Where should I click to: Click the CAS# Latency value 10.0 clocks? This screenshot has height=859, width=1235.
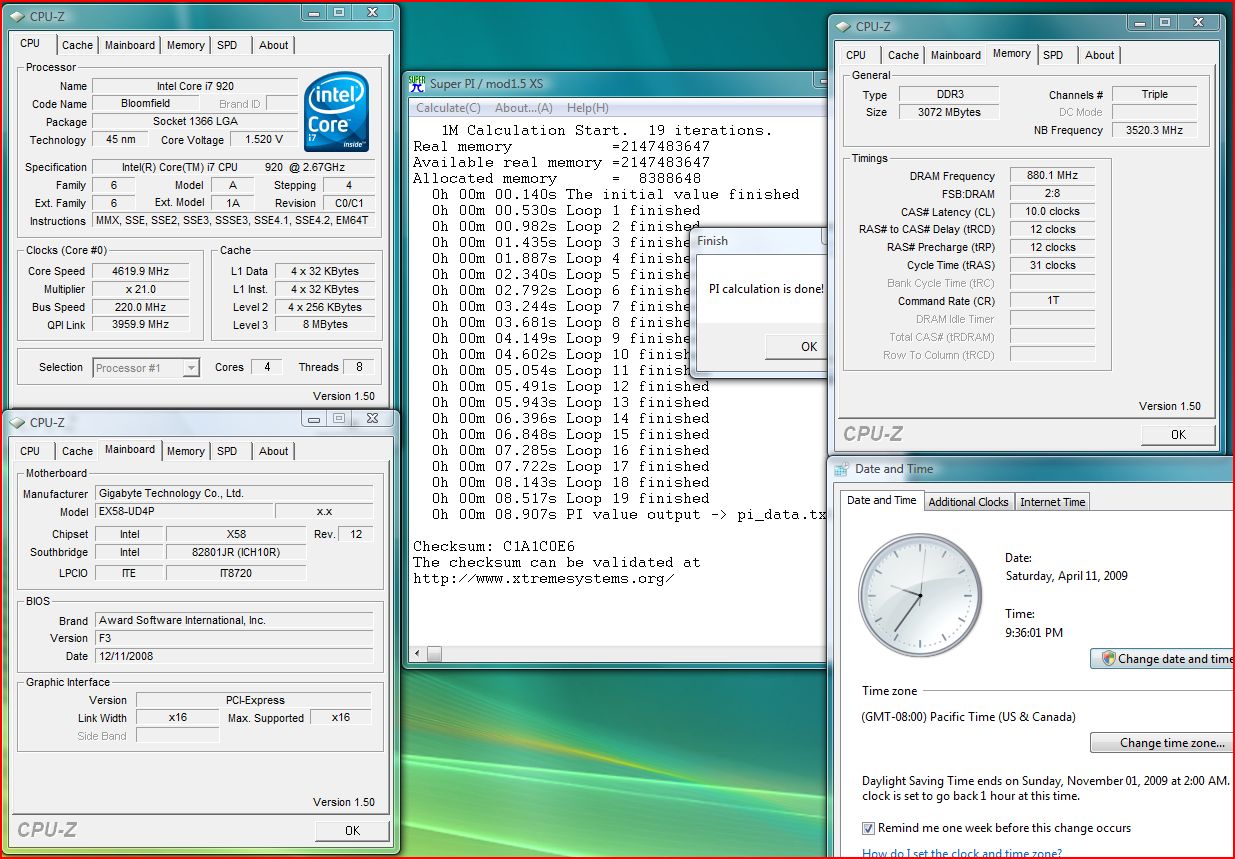(1052, 212)
